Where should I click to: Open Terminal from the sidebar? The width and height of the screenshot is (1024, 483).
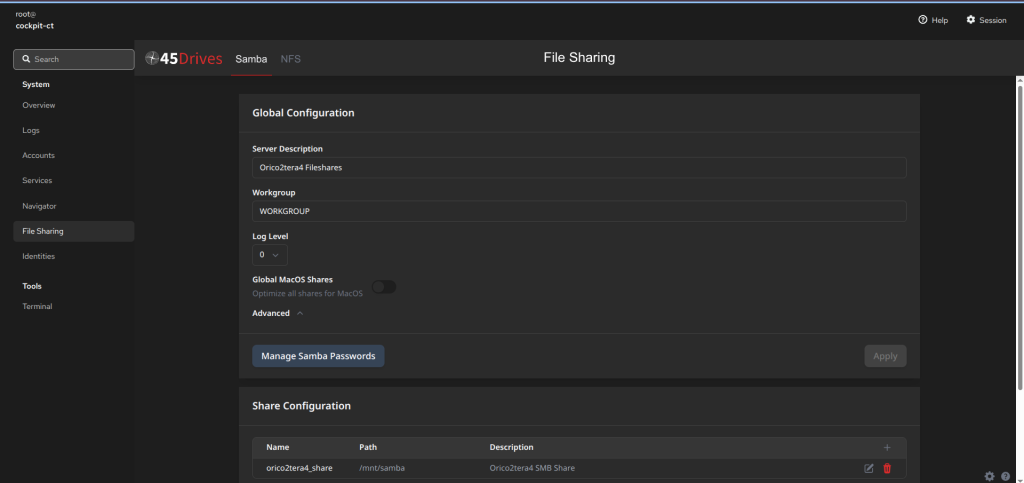pyautogui.click(x=37, y=306)
